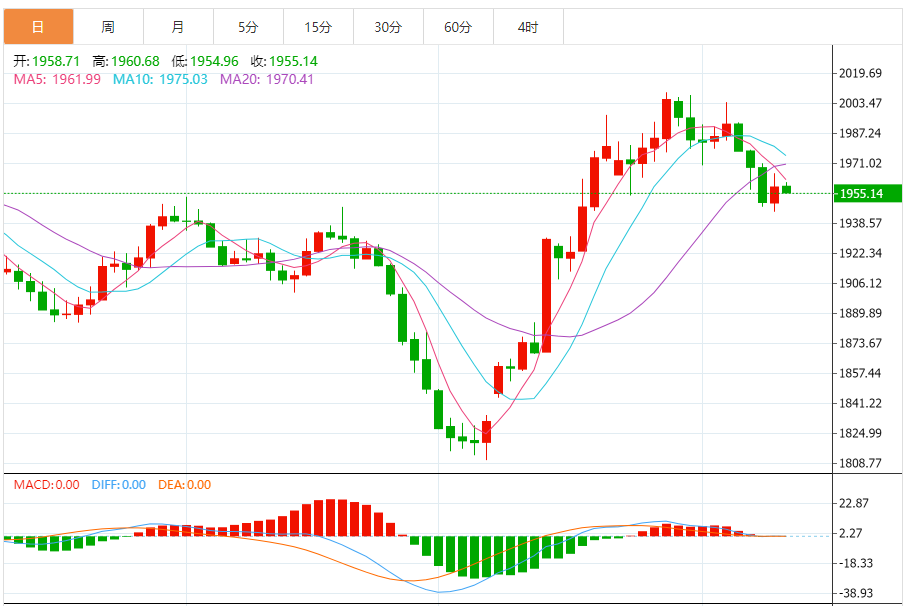Switch to the 周 weekly chart tab
Image resolution: width=907 pixels, height=606 pixels.
108,27
